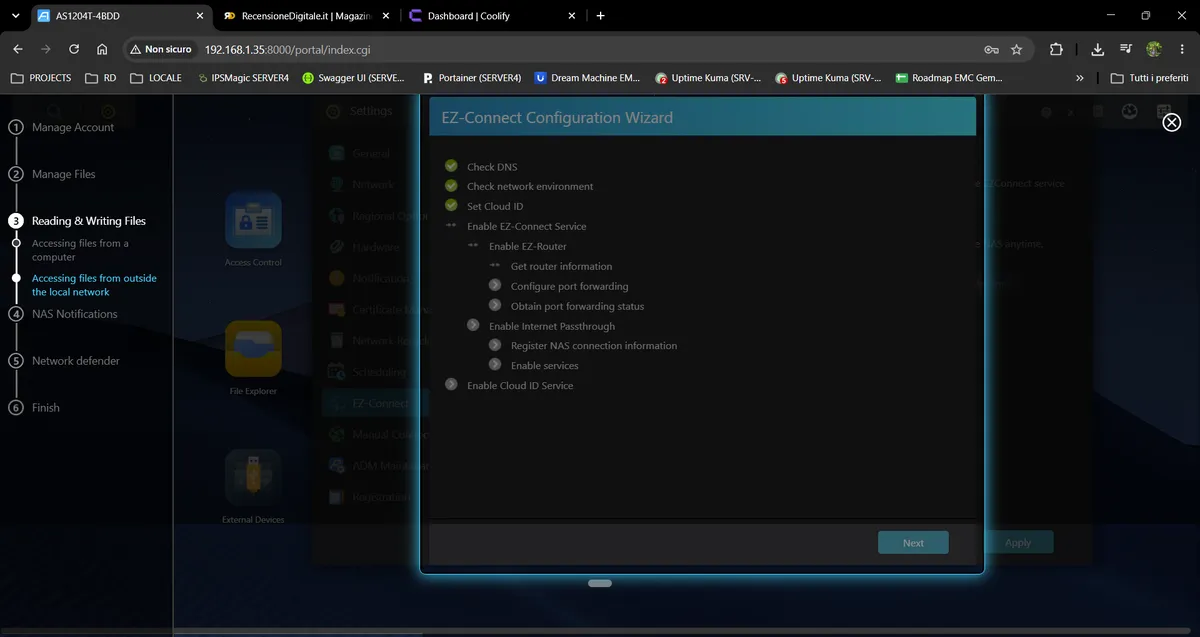Click the address bar URL field
The height and width of the screenshot is (637, 1200).
(590, 49)
